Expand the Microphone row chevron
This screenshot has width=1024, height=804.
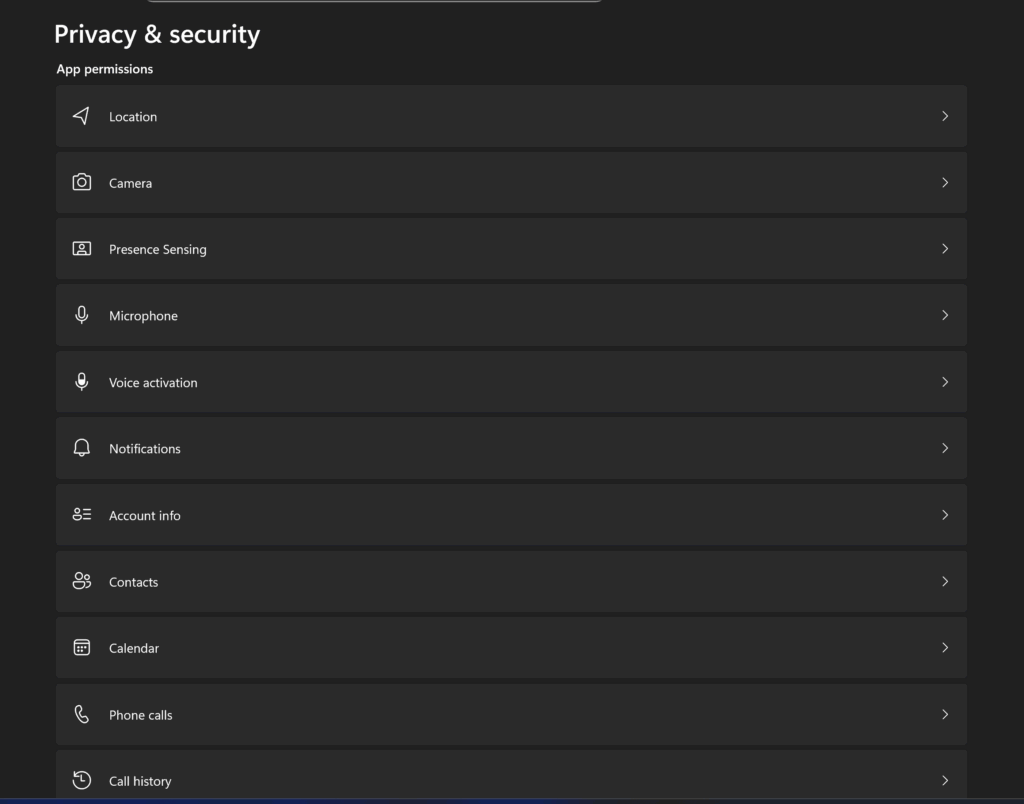coord(945,314)
